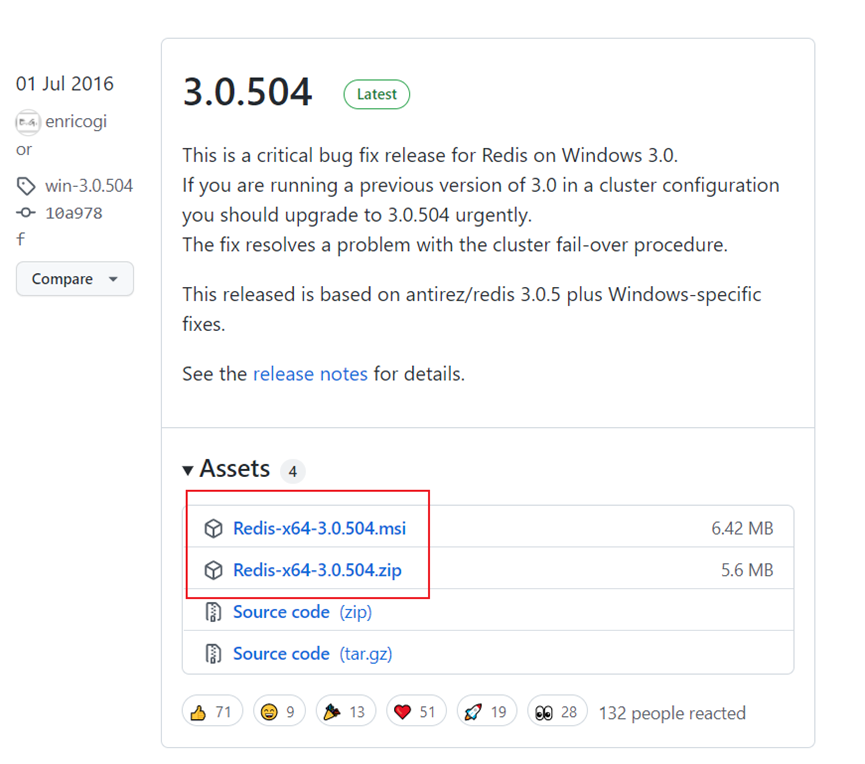Click the Latest badge
Image resolution: width=865 pixels, height=764 pixels.
[376, 94]
